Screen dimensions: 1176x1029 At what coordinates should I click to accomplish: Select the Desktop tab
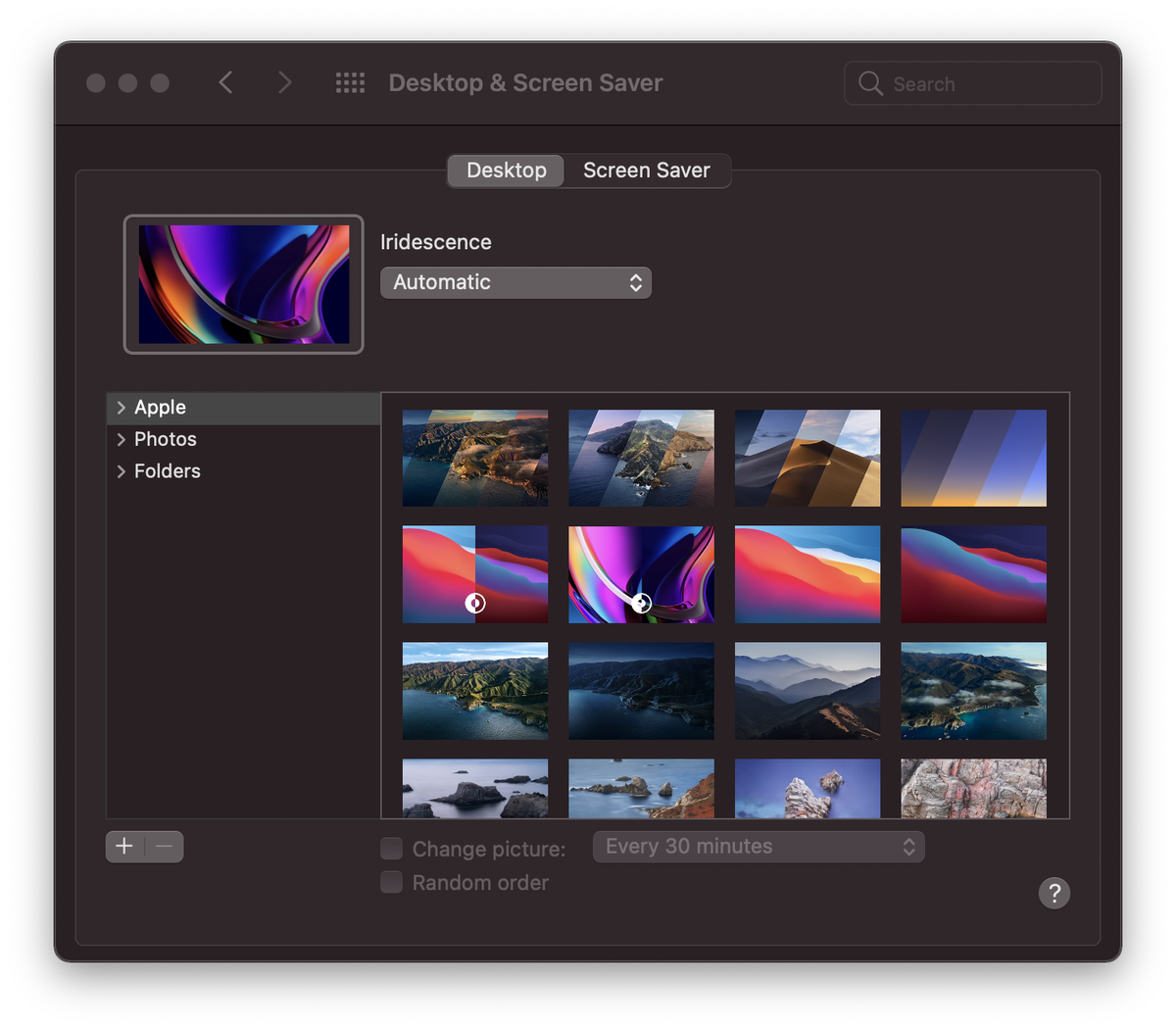(506, 171)
